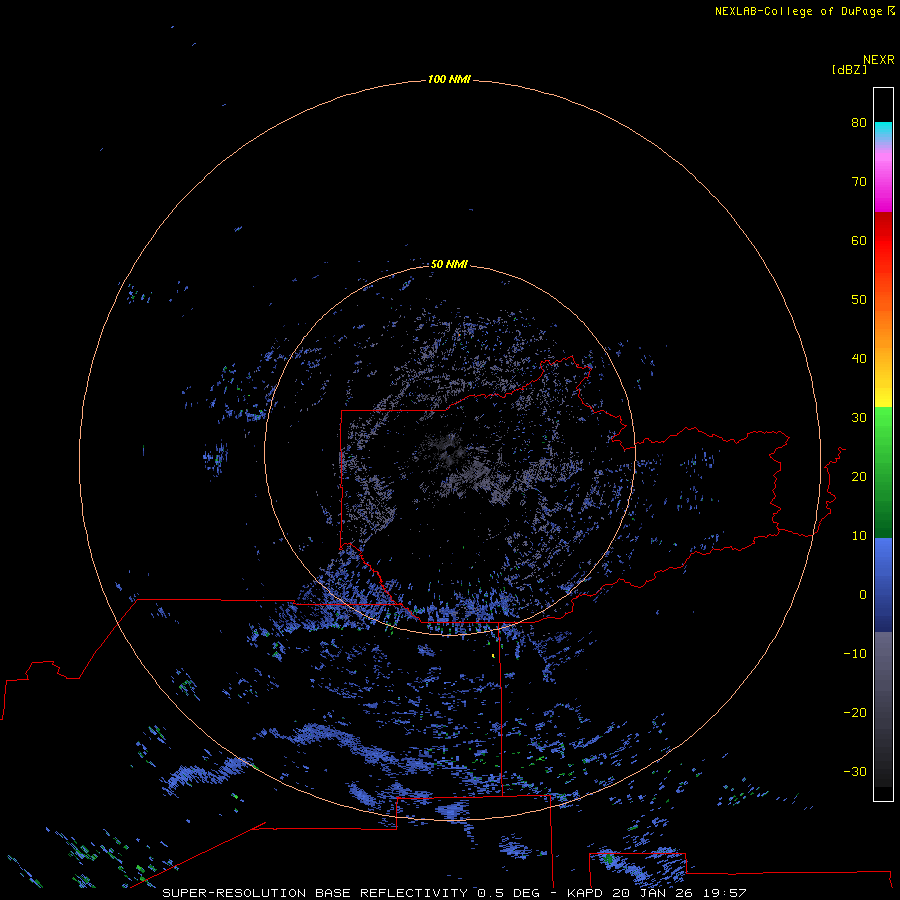Click the yellow band of the color bar
This screenshot has width=900, height=900.
(883, 396)
